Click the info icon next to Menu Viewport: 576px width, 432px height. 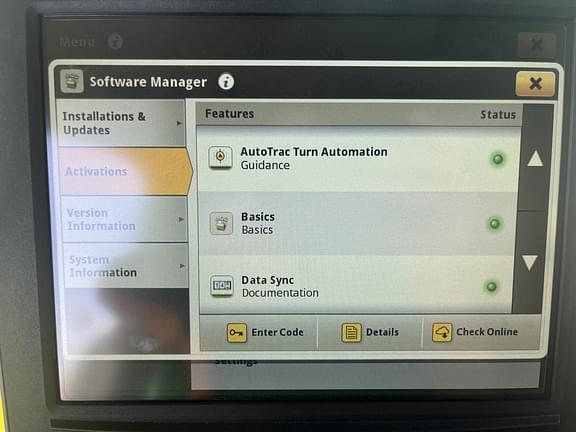pos(115,41)
